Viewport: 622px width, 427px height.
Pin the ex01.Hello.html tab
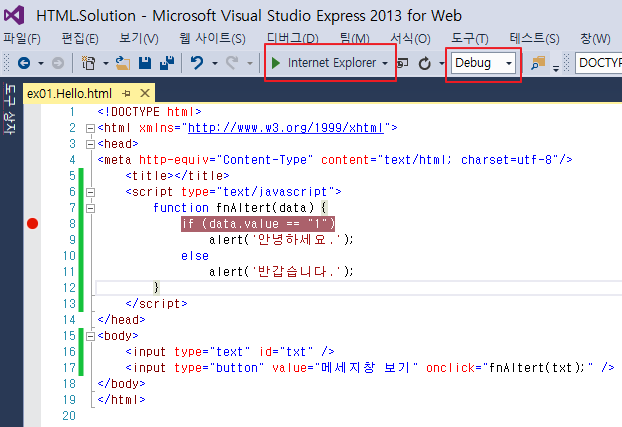(127, 94)
